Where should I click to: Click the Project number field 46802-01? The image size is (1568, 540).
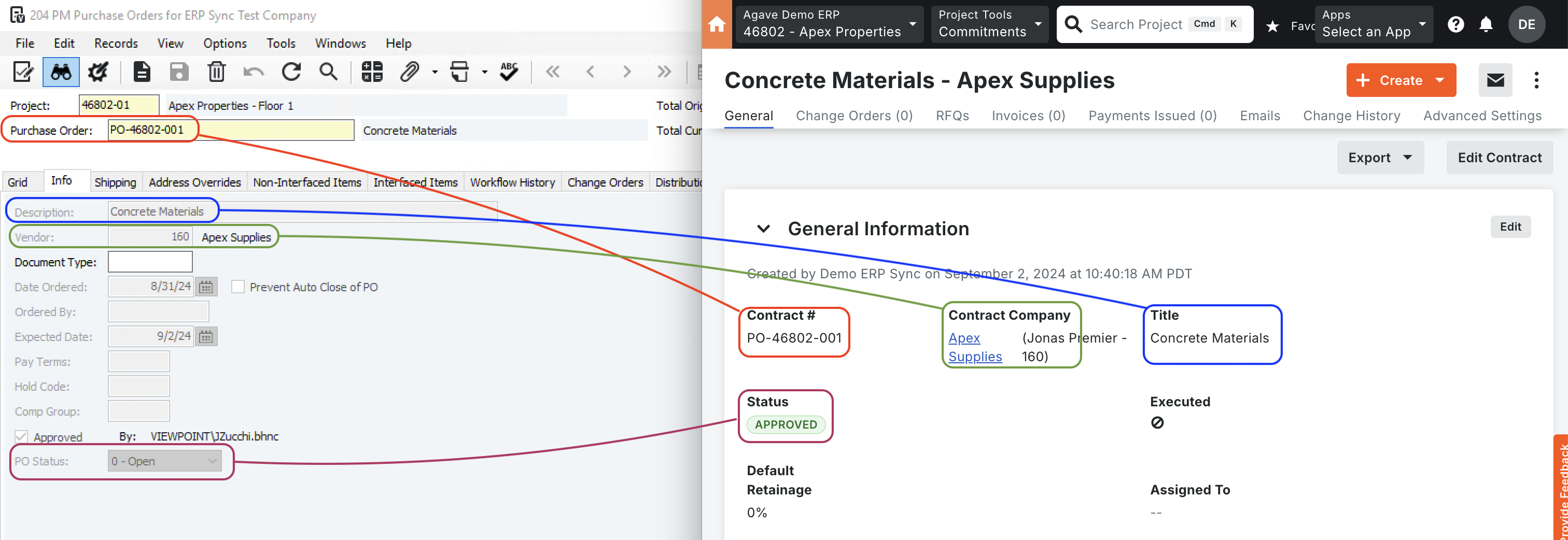[119, 105]
